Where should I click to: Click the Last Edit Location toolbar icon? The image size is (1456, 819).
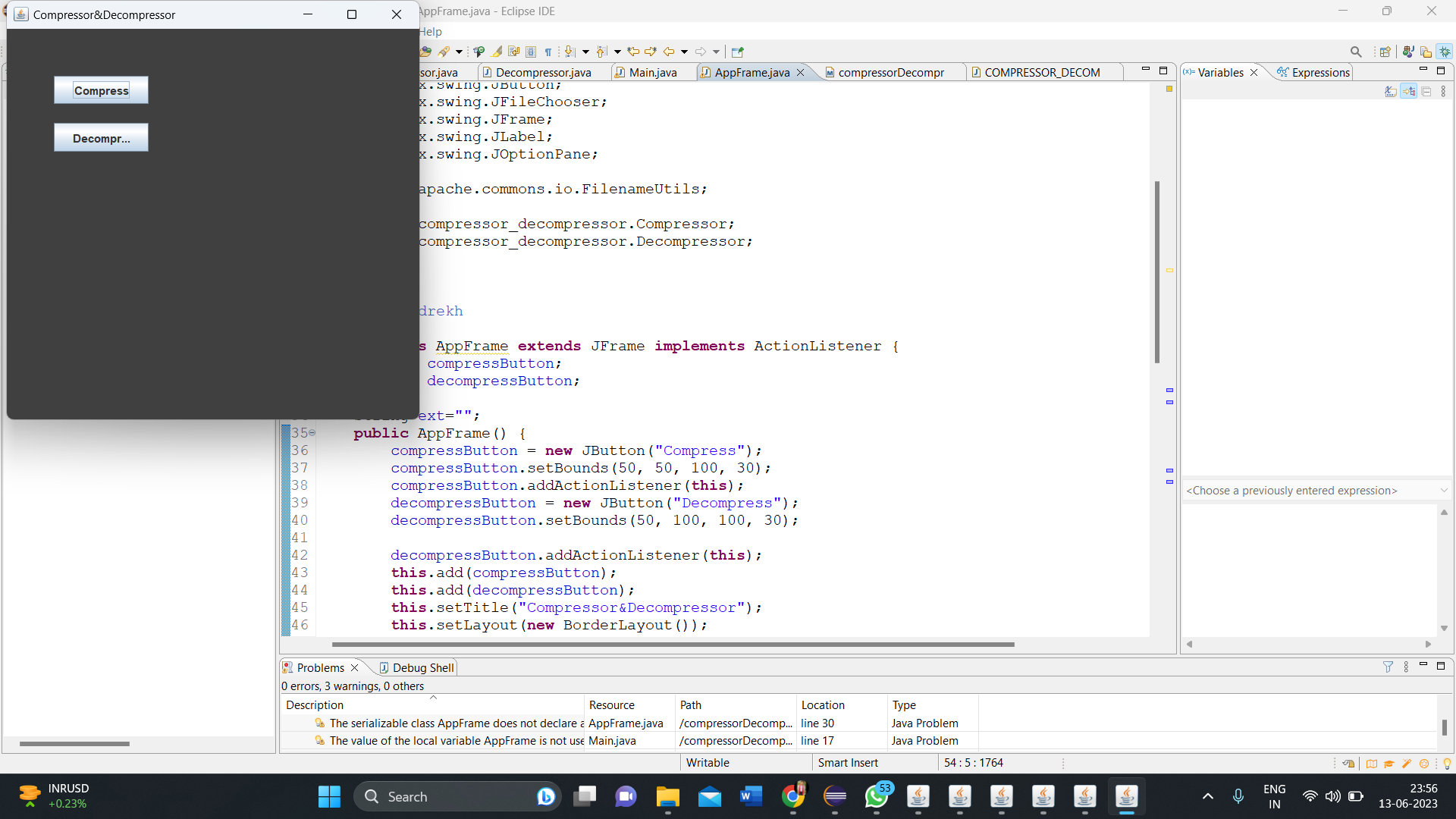pos(635,52)
